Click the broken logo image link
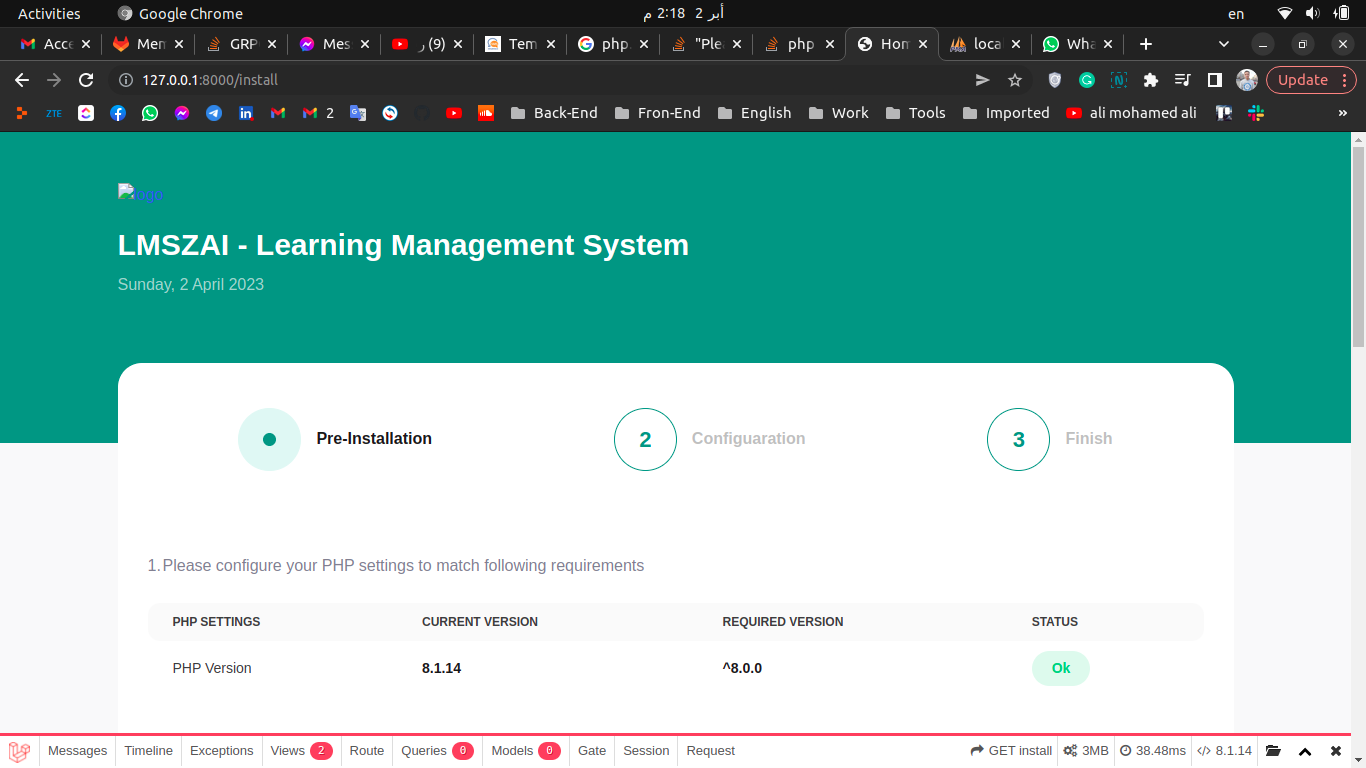Image resolution: width=1366 pixels, height=768 pixels. pyautogui.click(x=140, y=194)
